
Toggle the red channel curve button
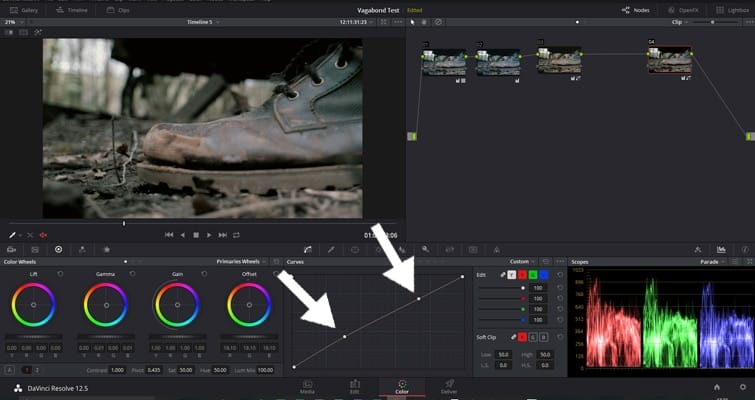(523, 274)
